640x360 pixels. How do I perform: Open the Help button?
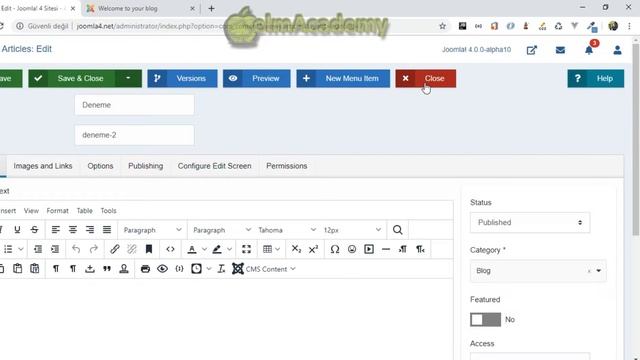click(596, 78)
